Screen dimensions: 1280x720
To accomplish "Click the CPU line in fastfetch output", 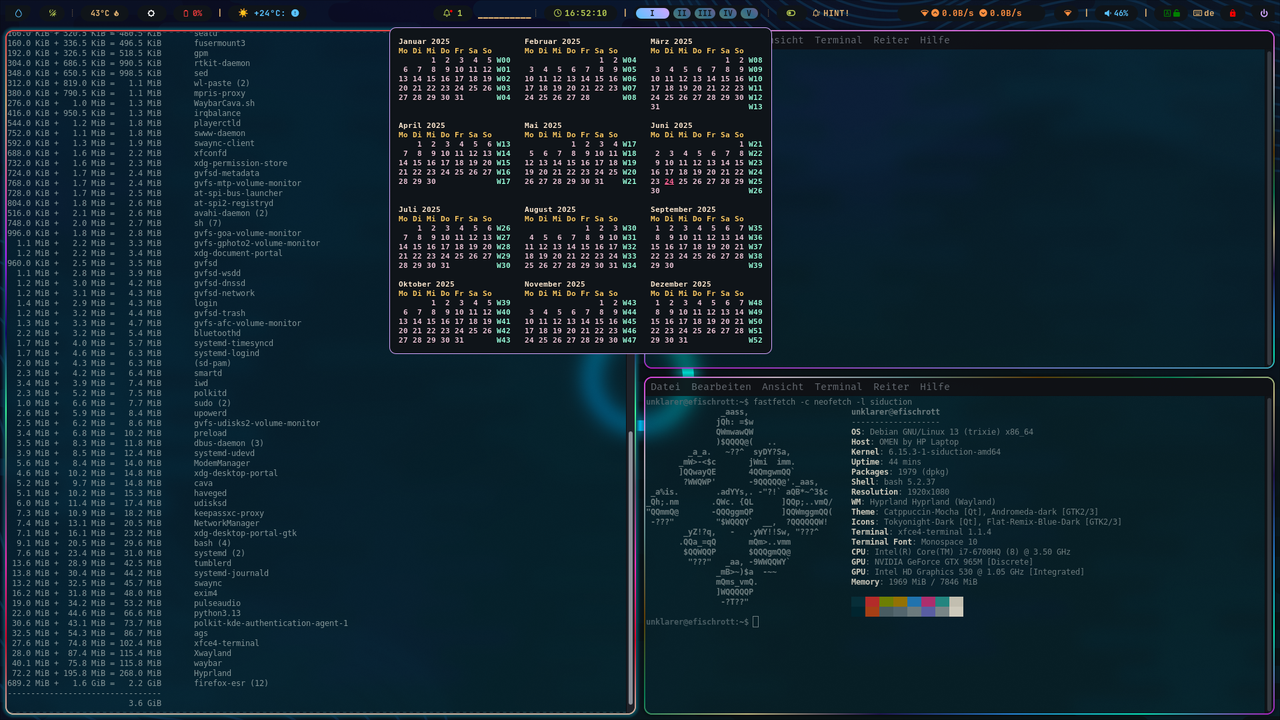I will pos(960,552).
